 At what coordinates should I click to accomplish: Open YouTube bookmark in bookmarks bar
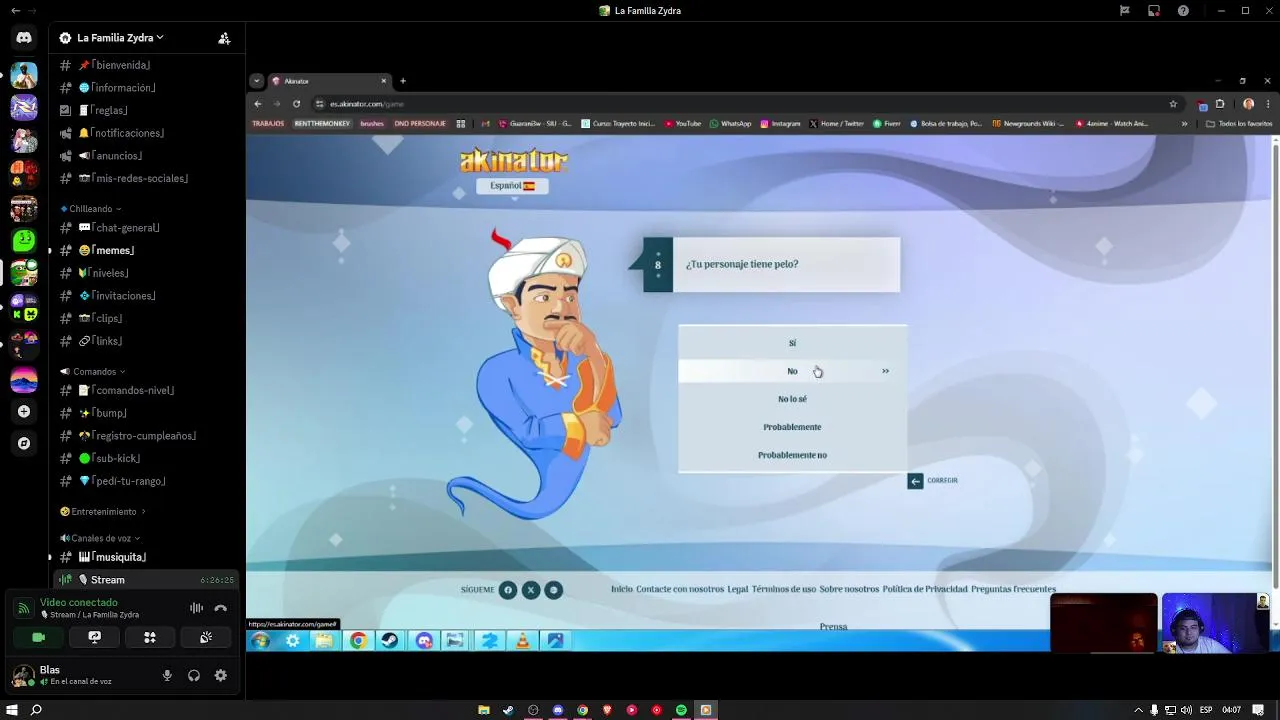pos(683,124)
